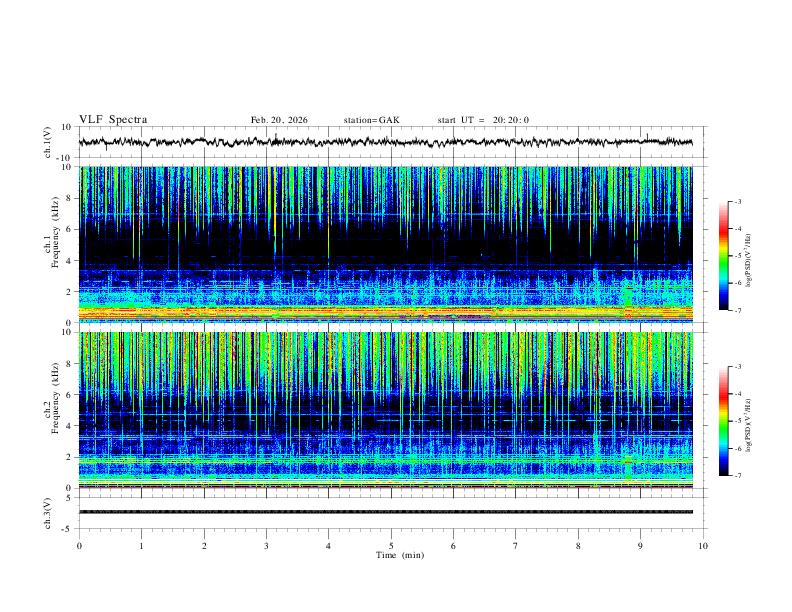
Task: Click the '4' kHz tick on ch.1 frequency axis
Action: point(69,261)
